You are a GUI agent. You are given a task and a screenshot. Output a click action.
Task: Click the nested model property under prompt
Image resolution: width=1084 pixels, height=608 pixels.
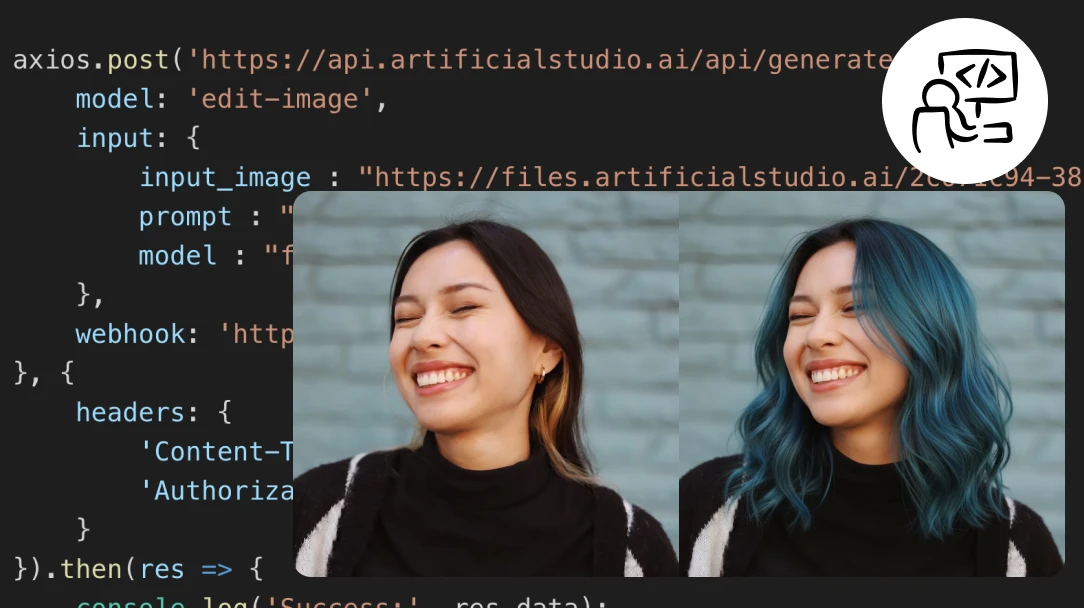tap(177, 256)
